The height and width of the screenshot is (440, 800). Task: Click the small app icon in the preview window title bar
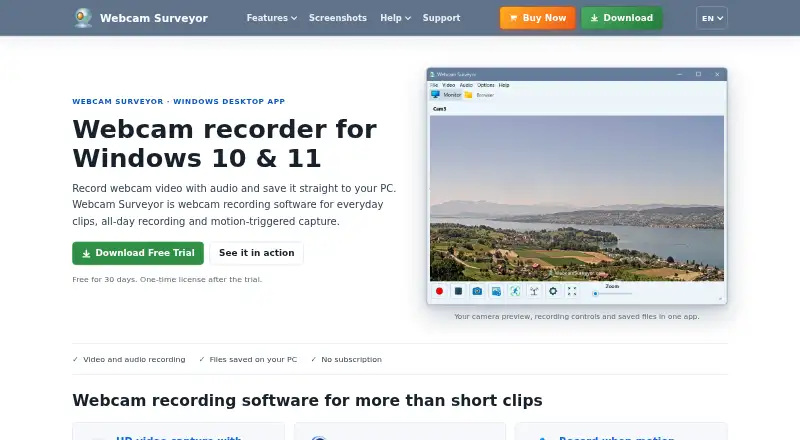pos(433,75)
